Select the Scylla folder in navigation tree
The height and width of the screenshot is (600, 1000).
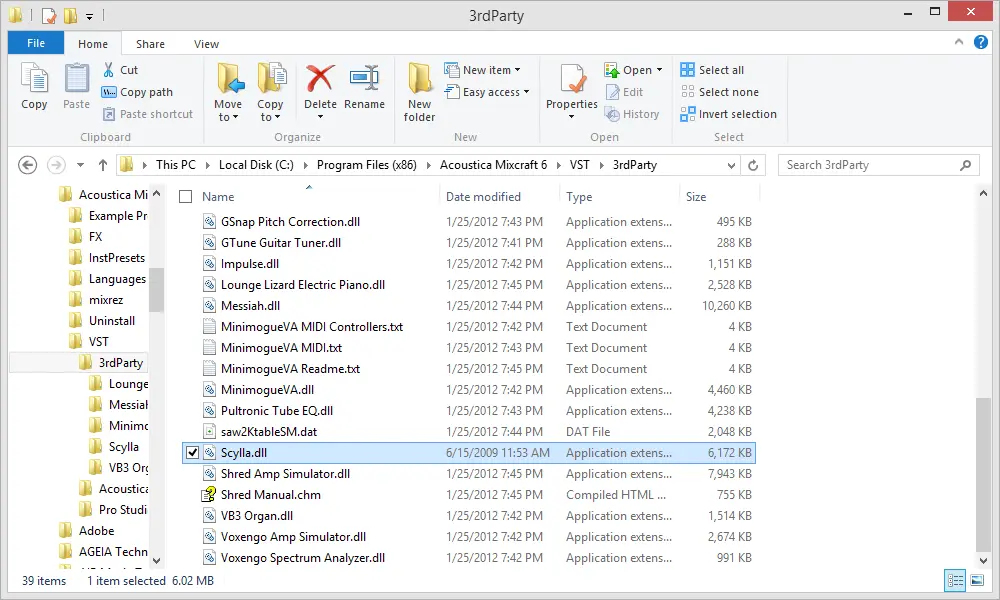[x=124, y=447]
